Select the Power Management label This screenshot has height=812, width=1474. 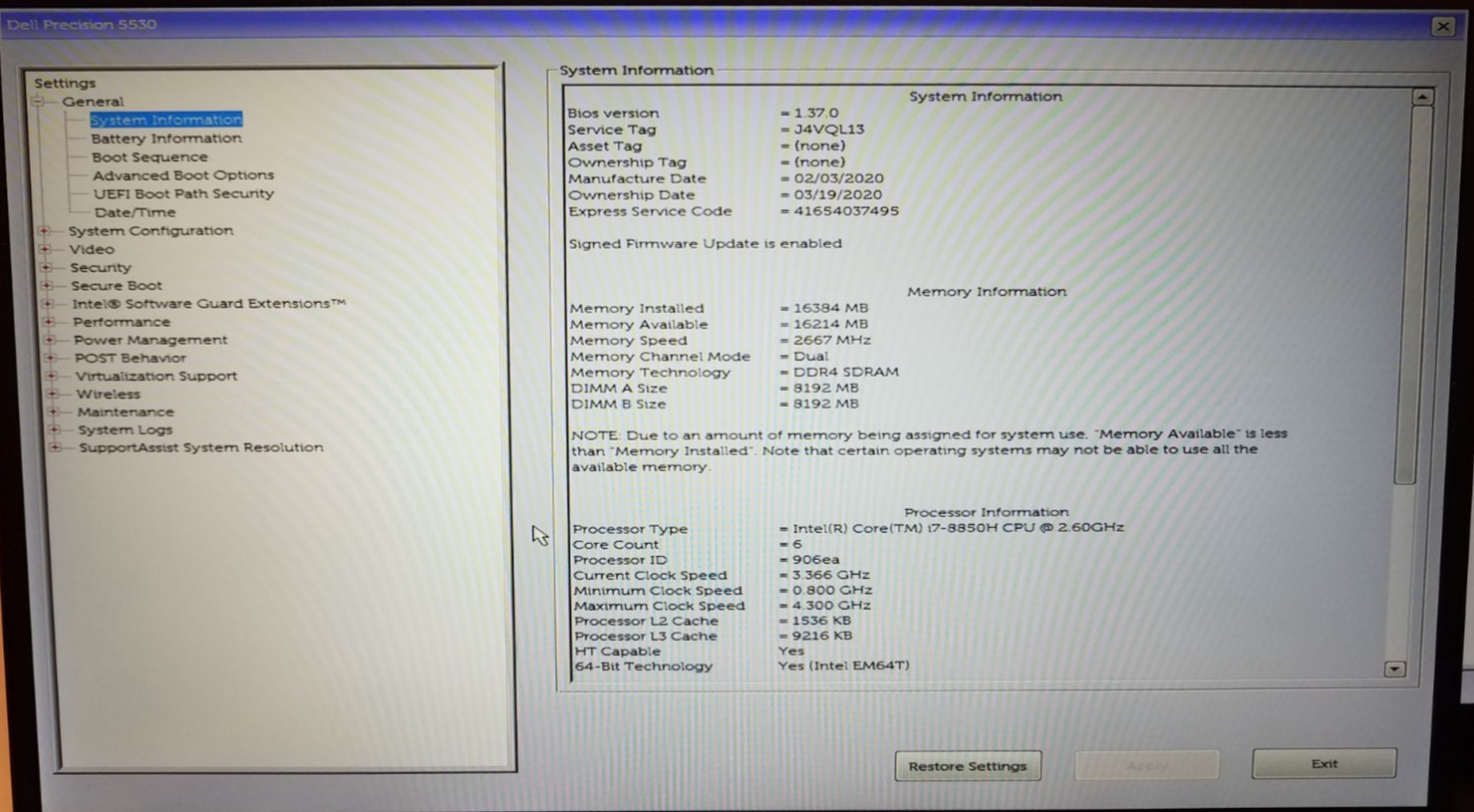pos(150,340)
